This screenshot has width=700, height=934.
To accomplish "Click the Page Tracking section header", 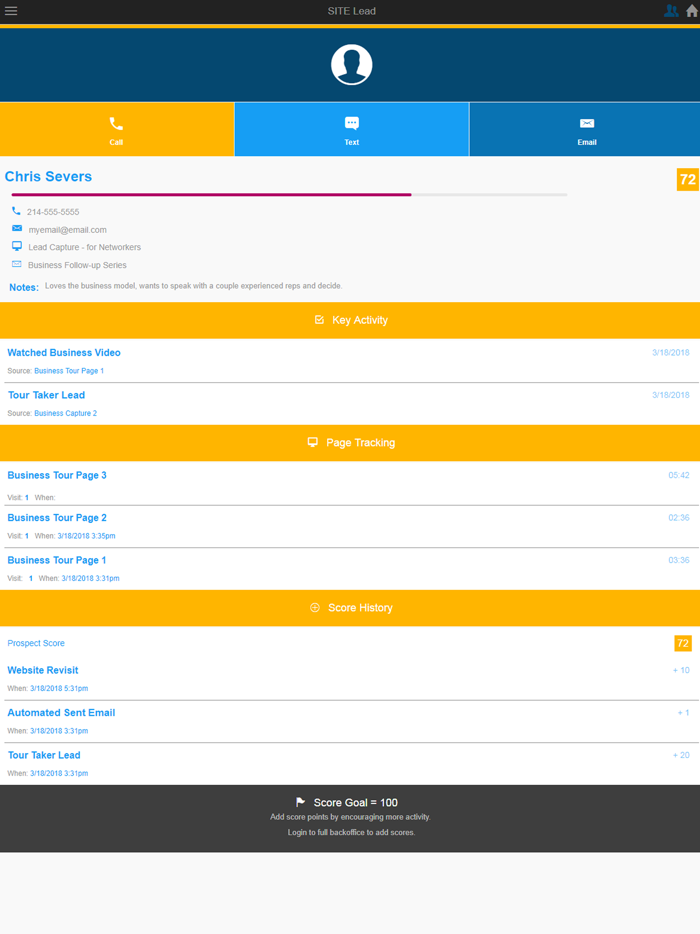I will pos(350,443).
